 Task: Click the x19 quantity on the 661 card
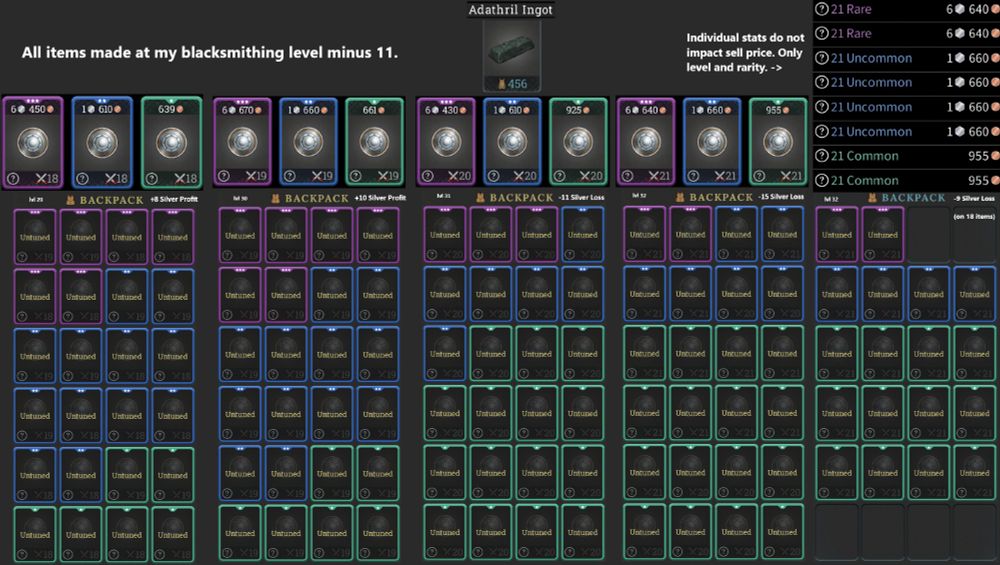pos(388,176)
